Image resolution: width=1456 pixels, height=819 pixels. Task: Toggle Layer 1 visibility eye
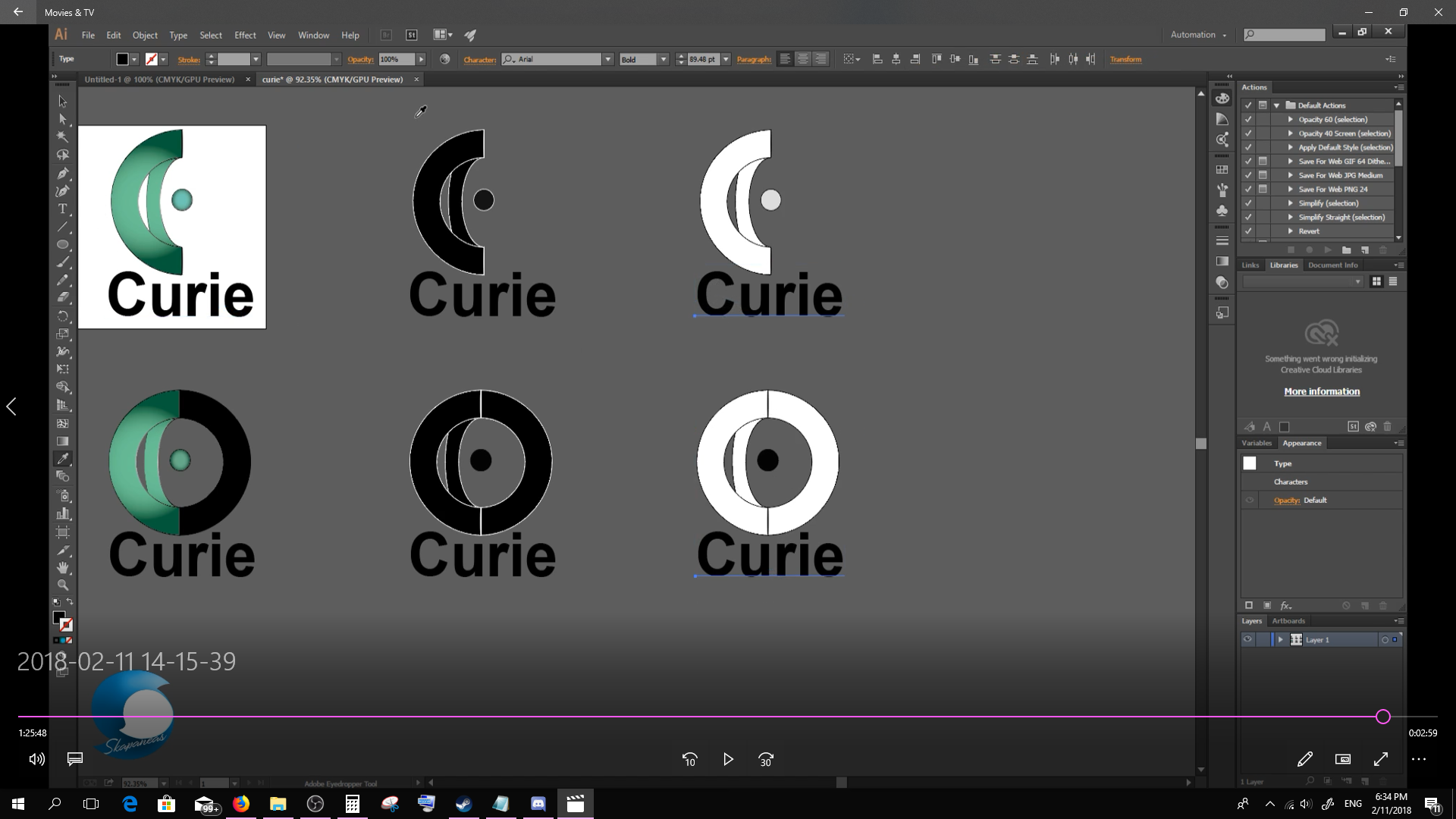point(1247,640)
